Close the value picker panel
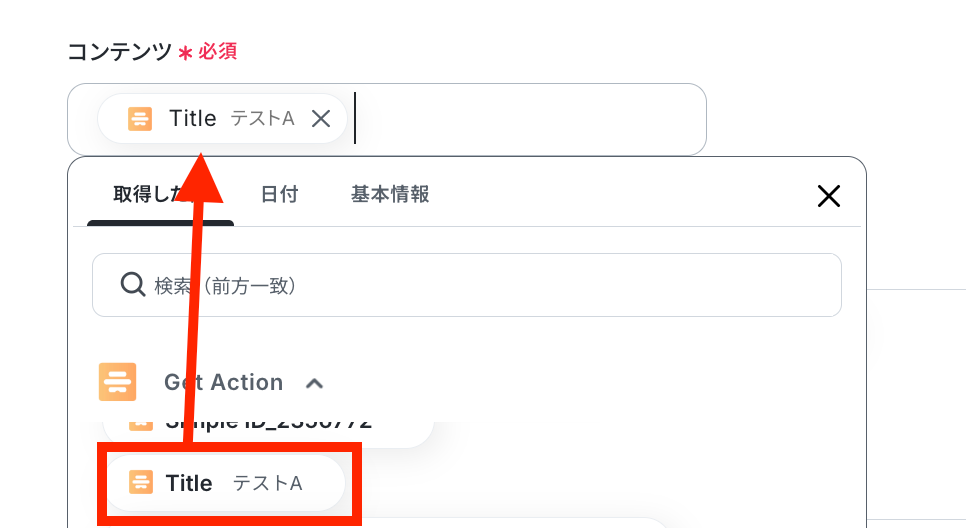This screenshot has width=966, height=528. click(828, 196)
